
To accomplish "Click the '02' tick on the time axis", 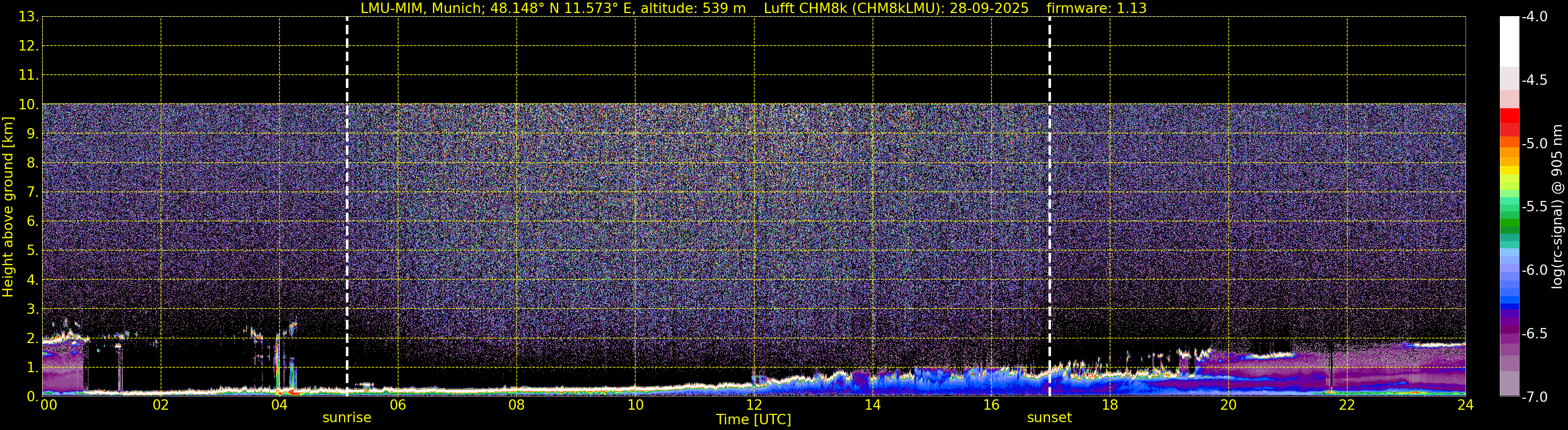I will click(x=161, y=405).
